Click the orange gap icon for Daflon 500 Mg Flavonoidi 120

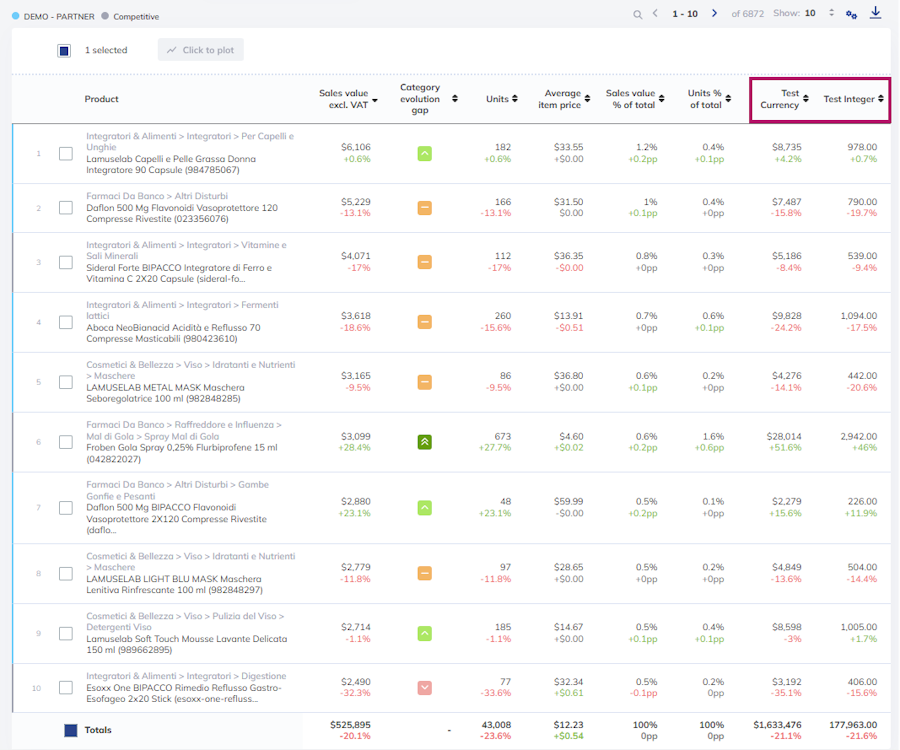tap(424, 208)
